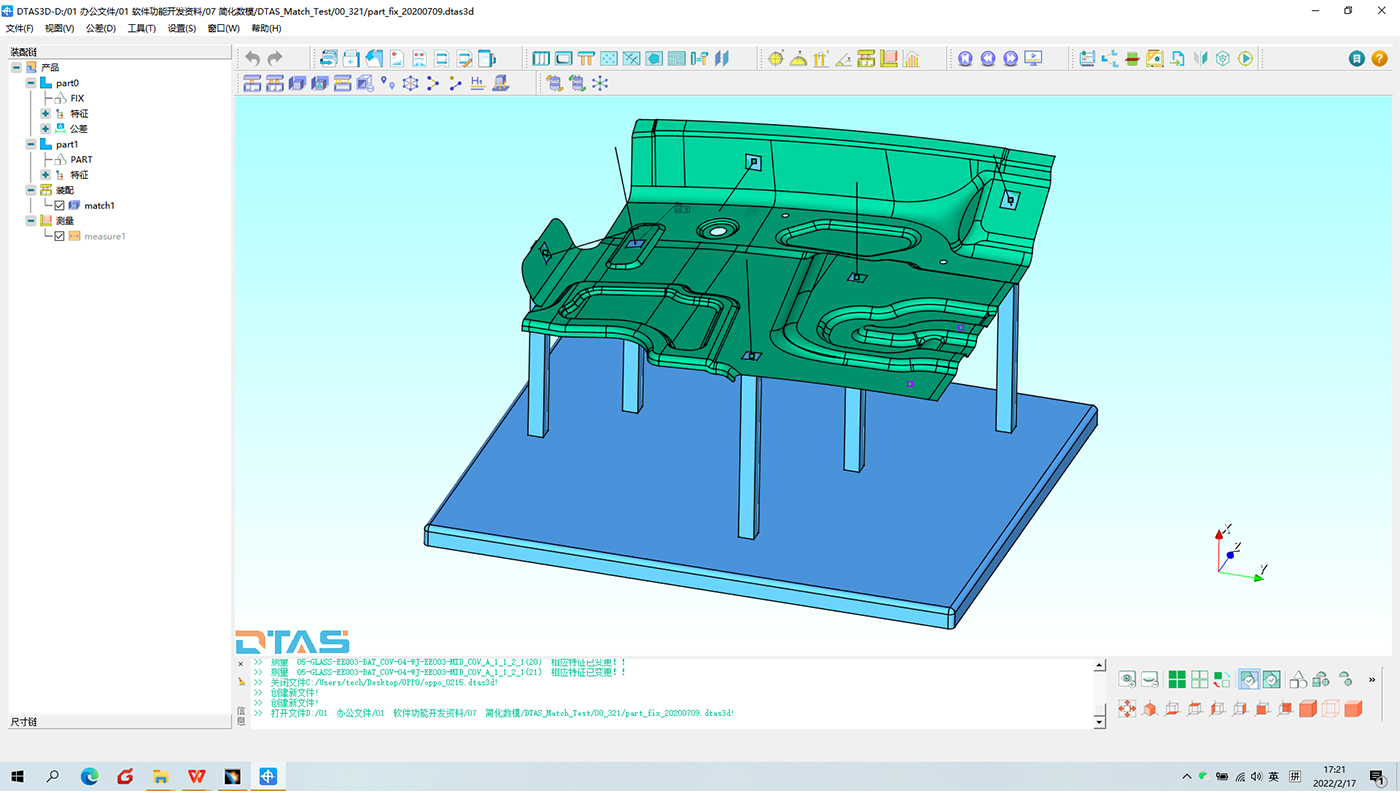This screenshot has height=793, width=1400.
Task: Expand the 特征 node under part1
Action: click(x=45, y=175)
